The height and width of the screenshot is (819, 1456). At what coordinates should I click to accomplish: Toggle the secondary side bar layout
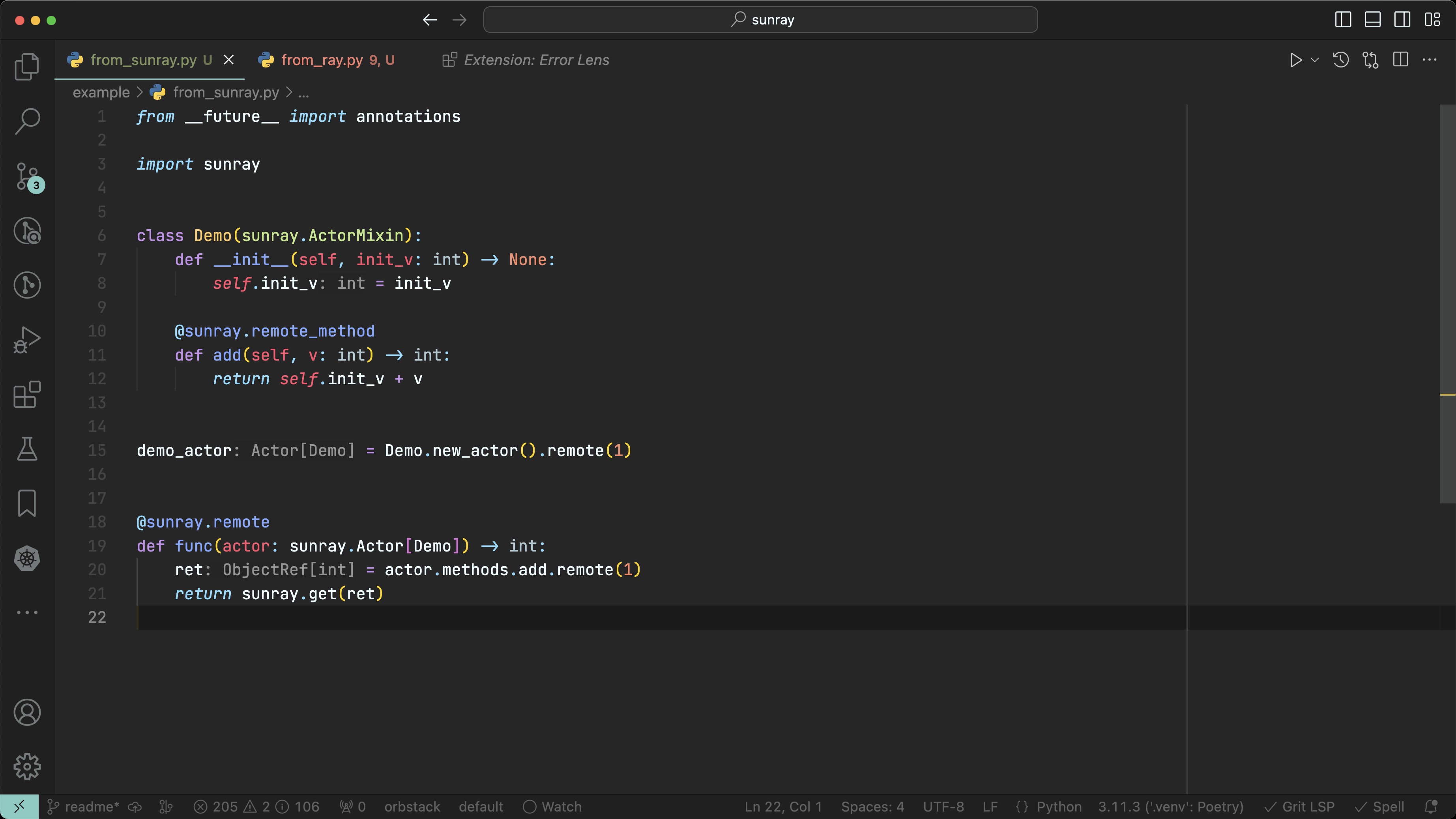pos(1402,20)
